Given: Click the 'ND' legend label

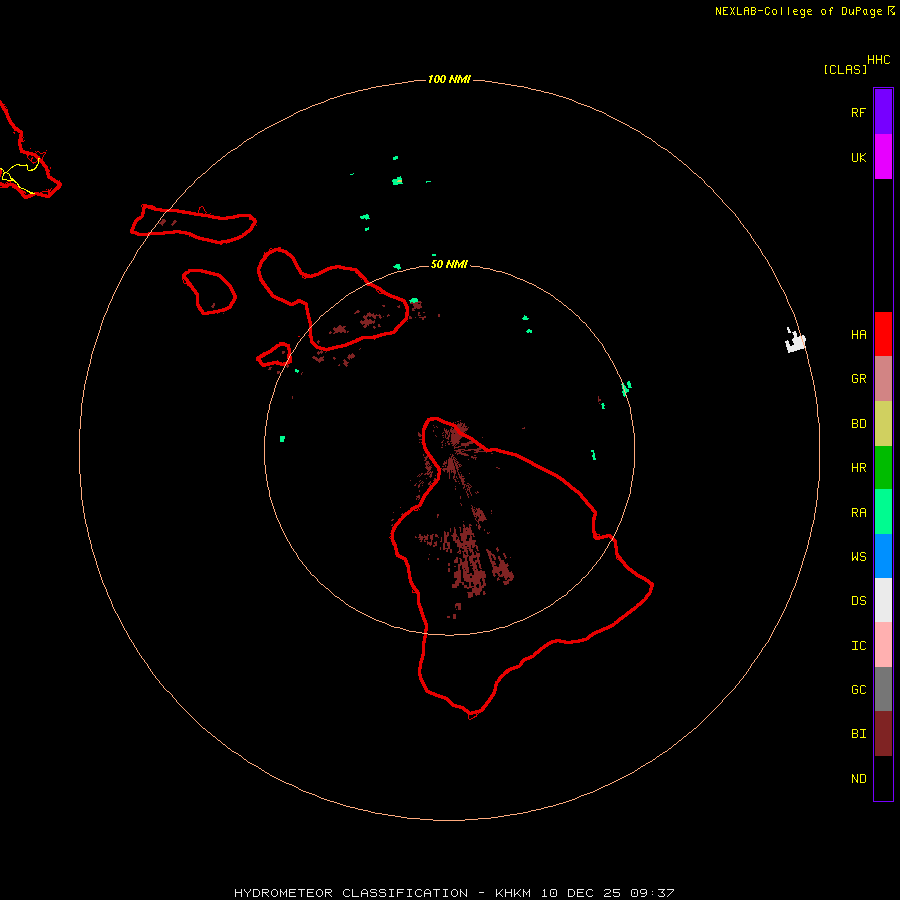Looking at the screenshot, I should click(858, 778).
